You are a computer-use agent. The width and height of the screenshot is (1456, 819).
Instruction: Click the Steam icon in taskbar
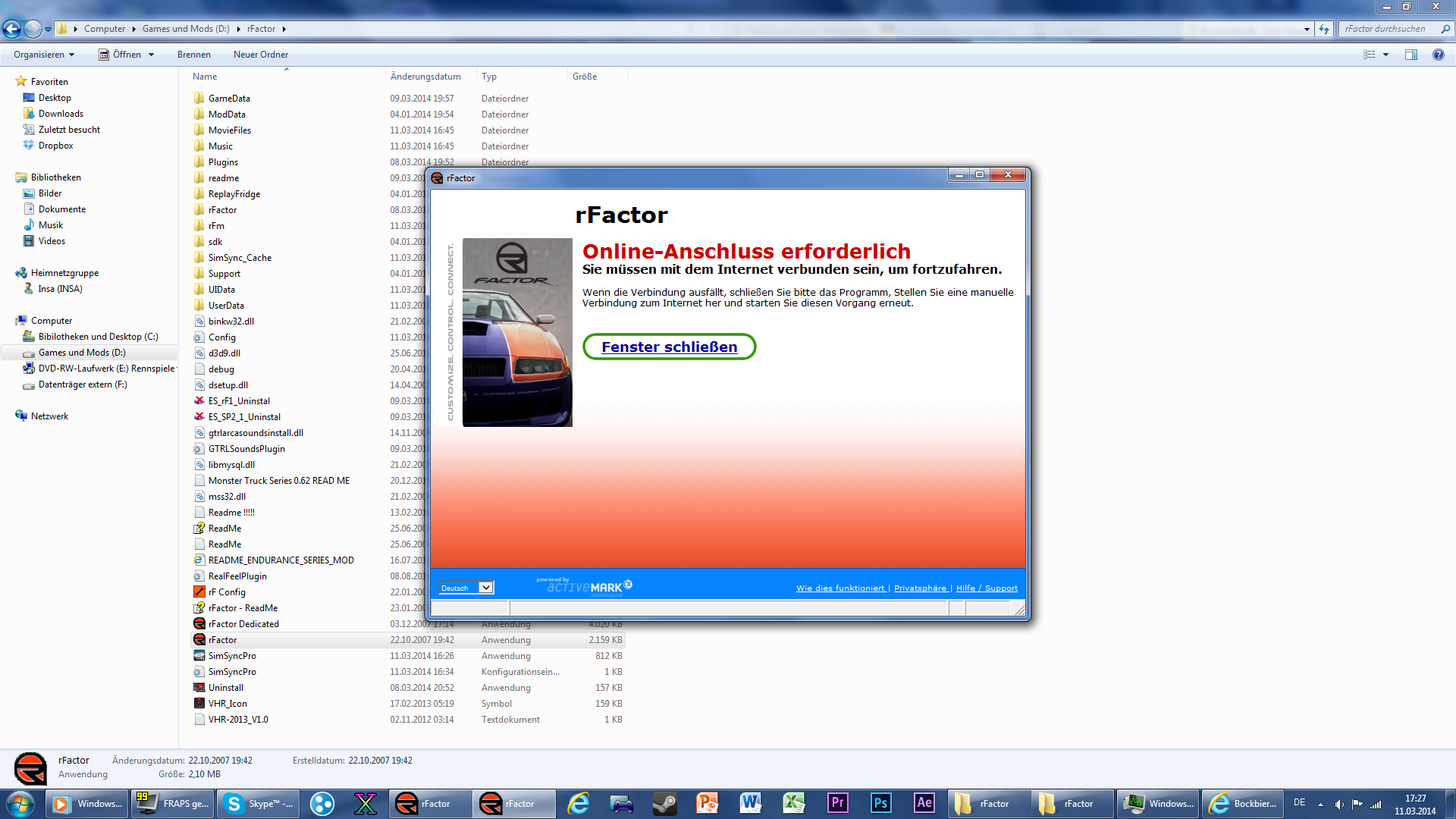tap(665, 803)
